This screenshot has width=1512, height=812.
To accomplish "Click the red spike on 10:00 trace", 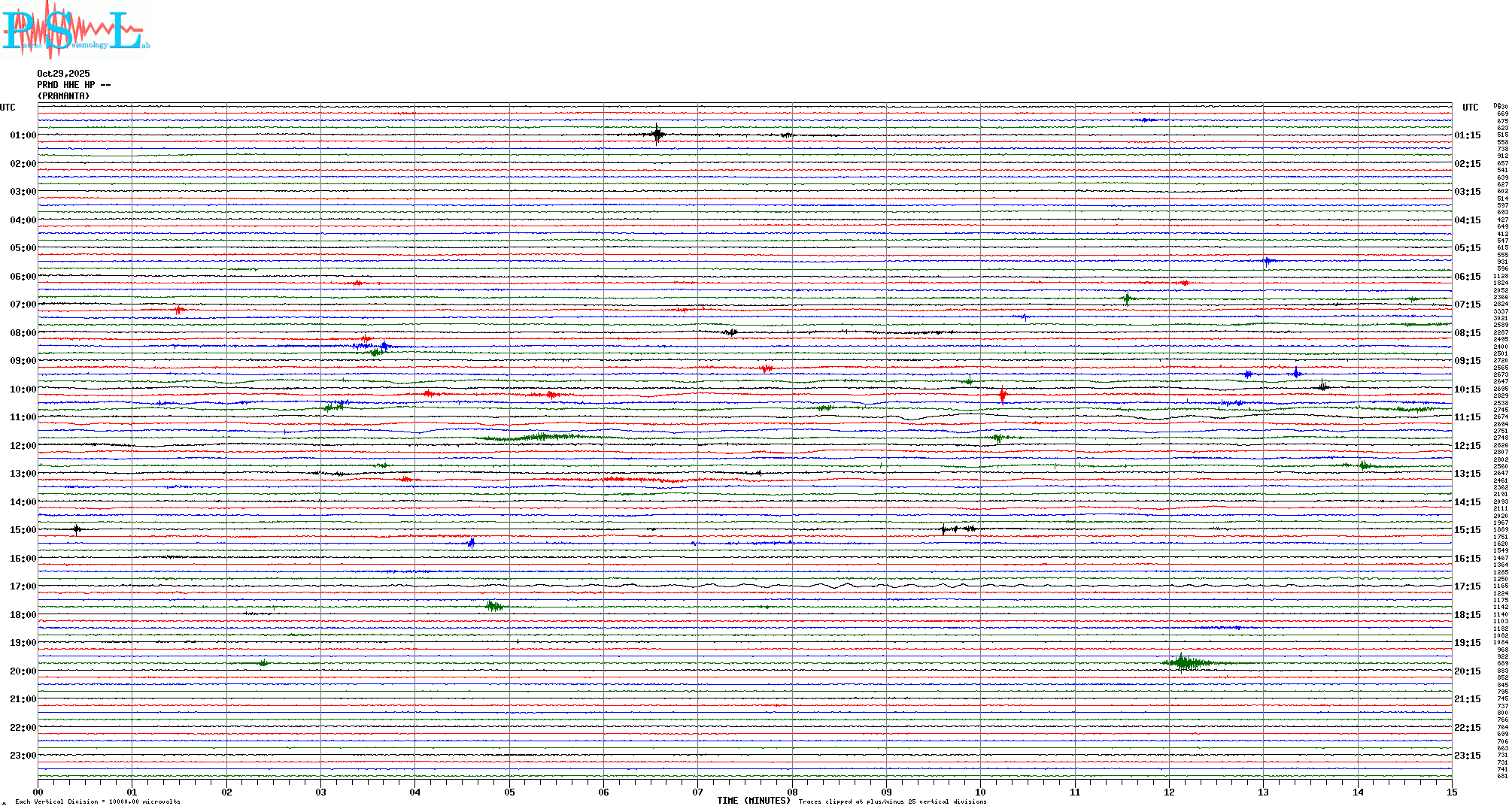I will [x=1002, y=394].
